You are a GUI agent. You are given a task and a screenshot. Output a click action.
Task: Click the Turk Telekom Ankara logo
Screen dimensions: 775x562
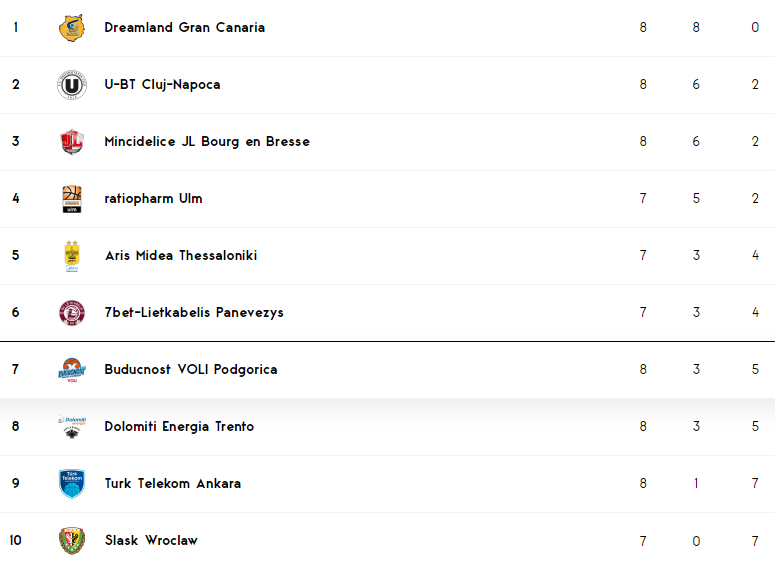tap(72, 484)
